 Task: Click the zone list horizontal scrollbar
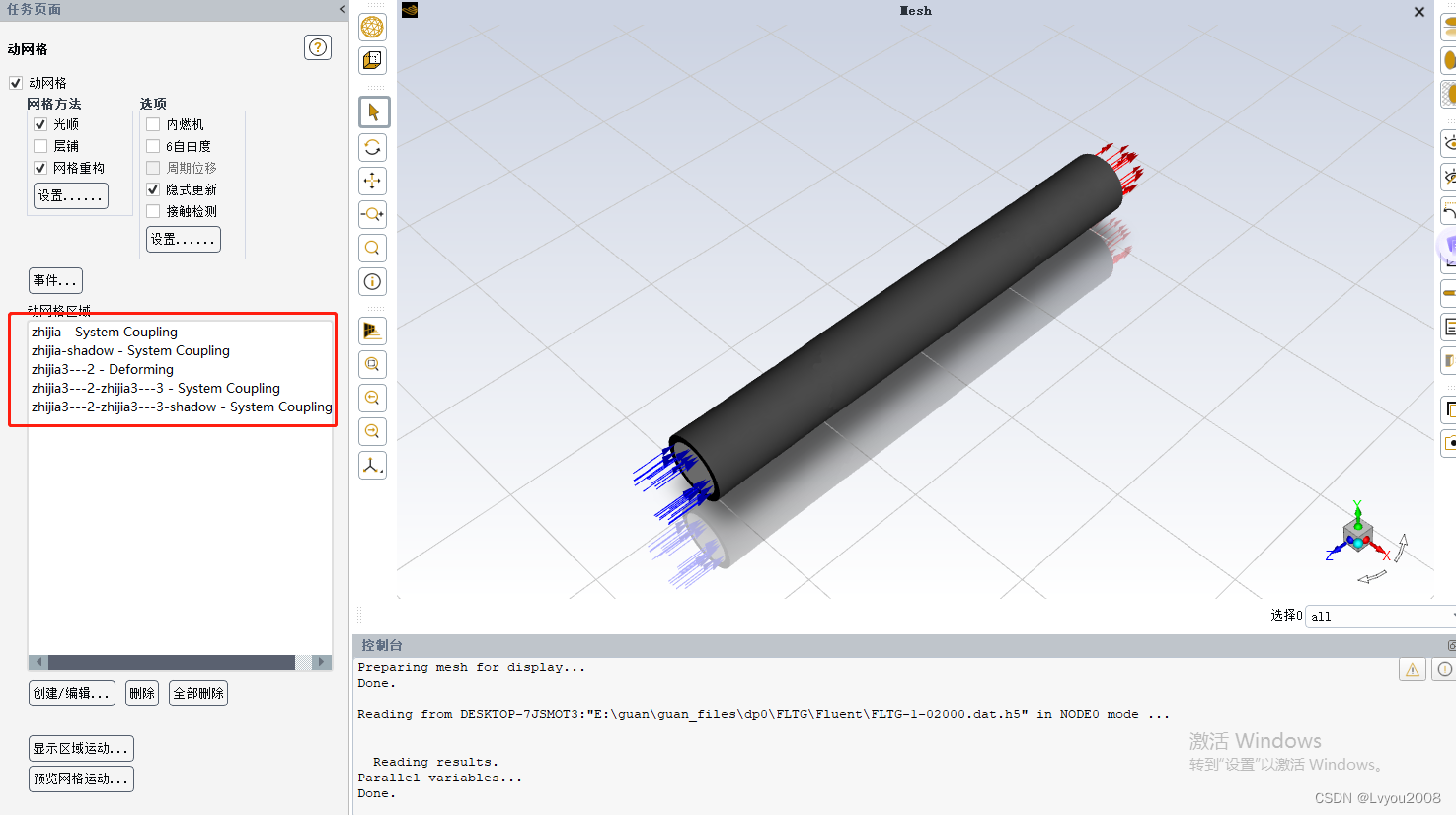click(x=172, y=663)
